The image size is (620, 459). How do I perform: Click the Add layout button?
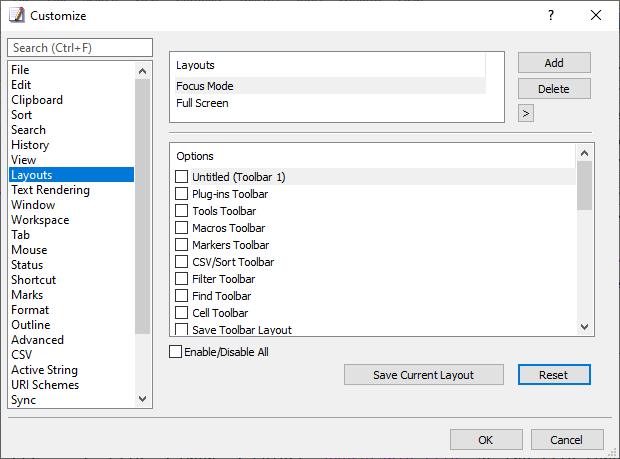554,63
